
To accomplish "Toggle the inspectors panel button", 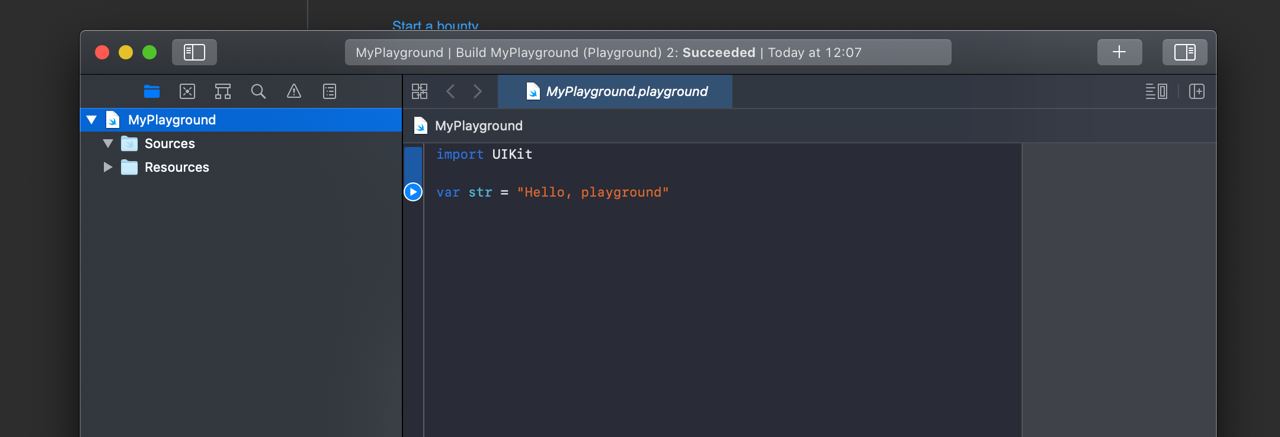I will click(x=1185, y=52).
